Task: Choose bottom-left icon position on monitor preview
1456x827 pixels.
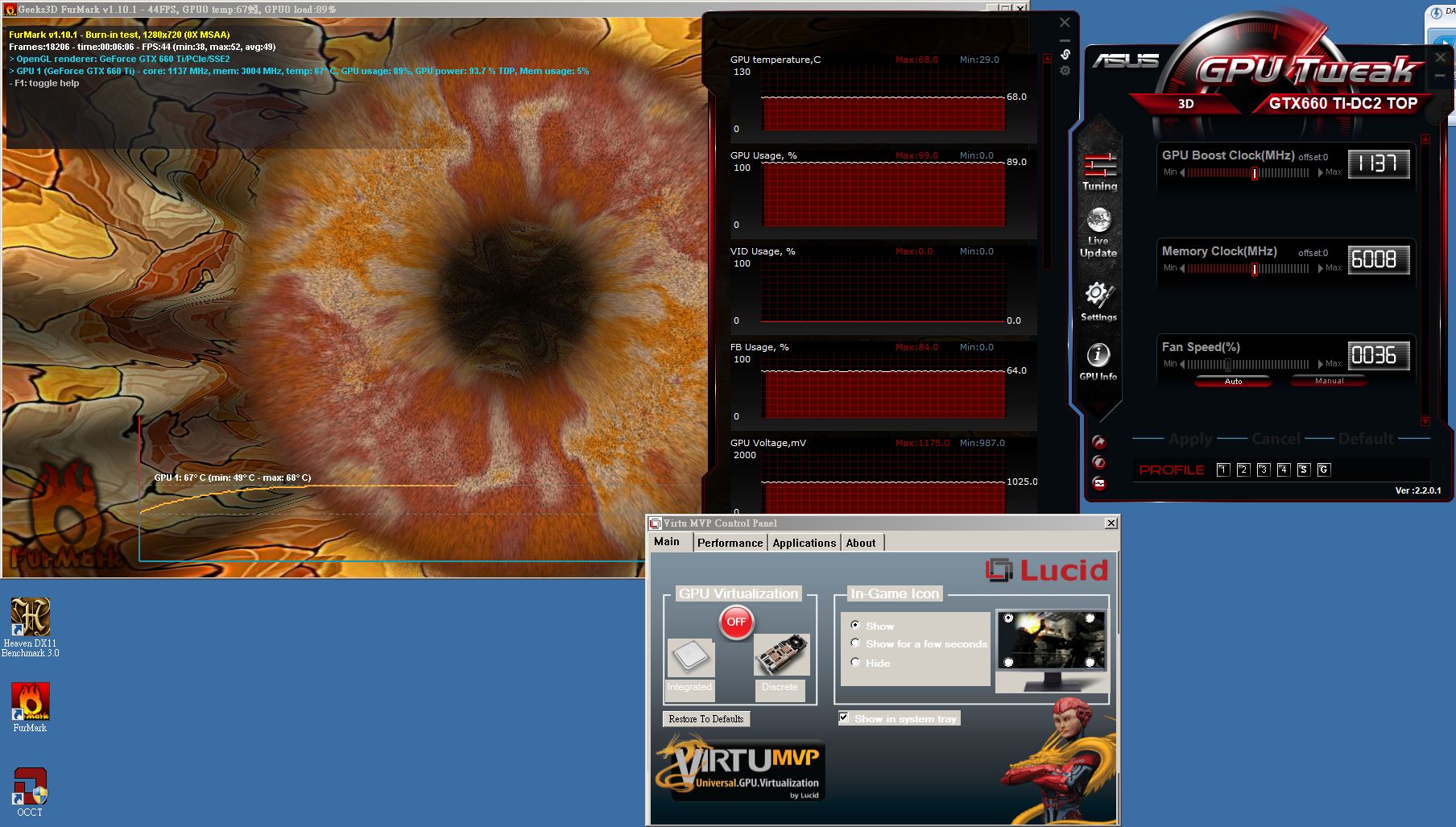Action: [x=1008, y=662]
